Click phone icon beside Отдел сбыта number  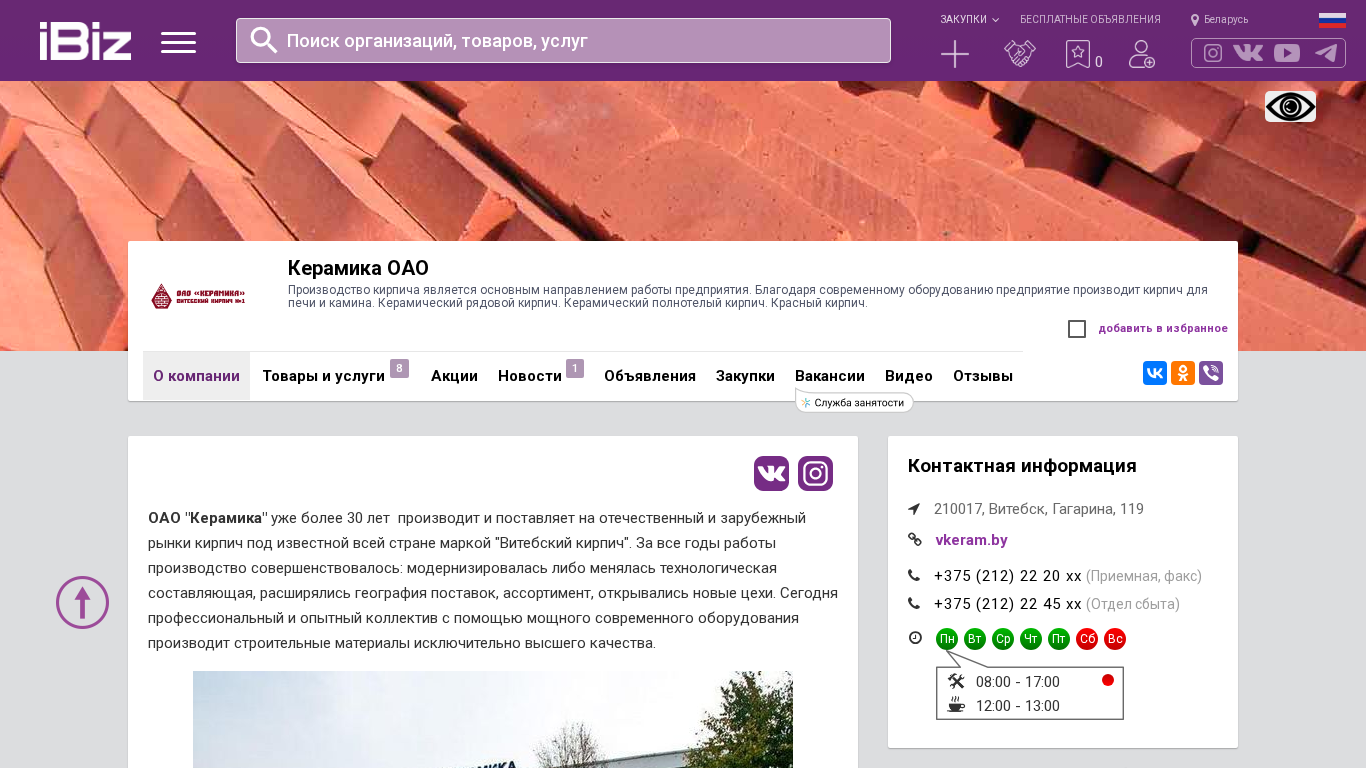click(914, 603)
